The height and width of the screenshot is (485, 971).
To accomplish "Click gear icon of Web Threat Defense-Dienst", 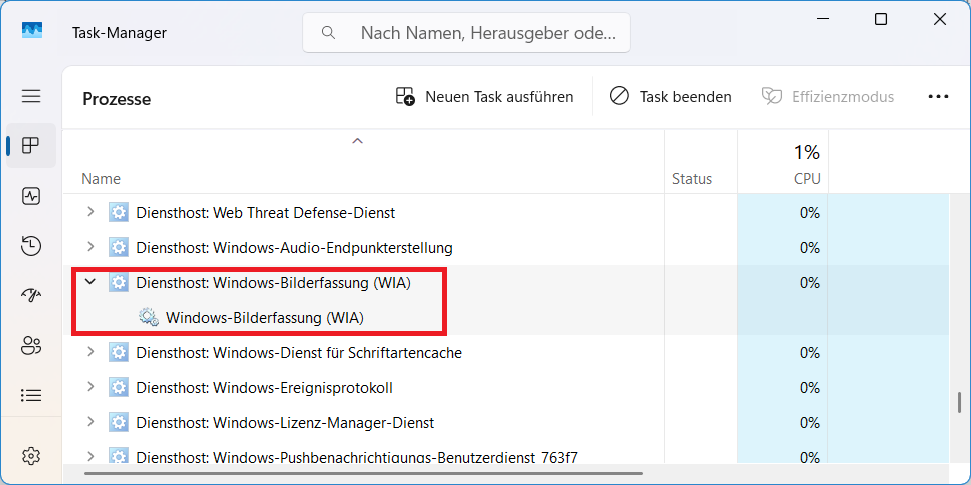I will pyautogui.click(x=118, y=212).
